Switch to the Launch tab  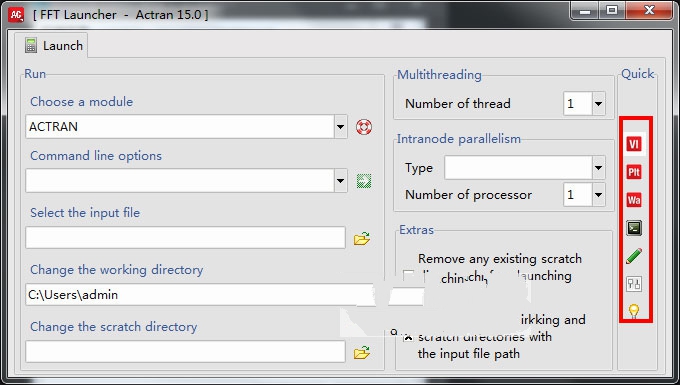point(51,46)
